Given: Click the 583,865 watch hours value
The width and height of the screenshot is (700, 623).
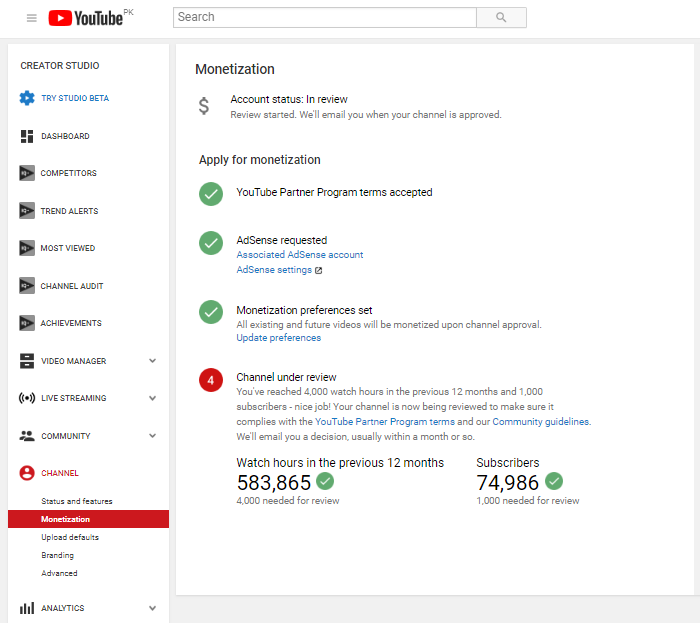Looking at the screenshot, I should (274, 482).
